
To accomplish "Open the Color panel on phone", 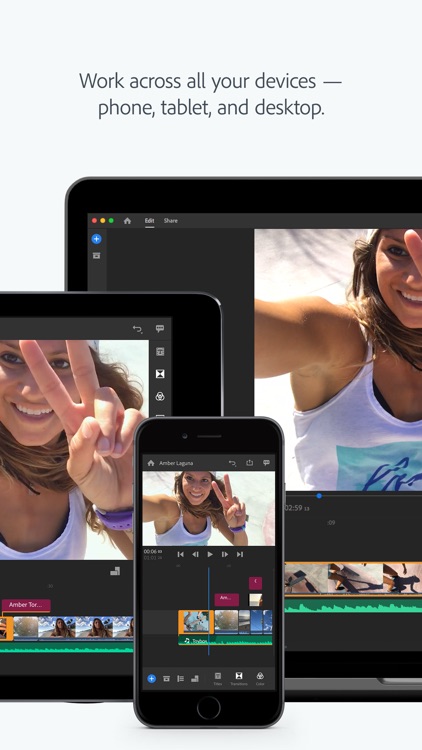I will click(x=260, y=678).
